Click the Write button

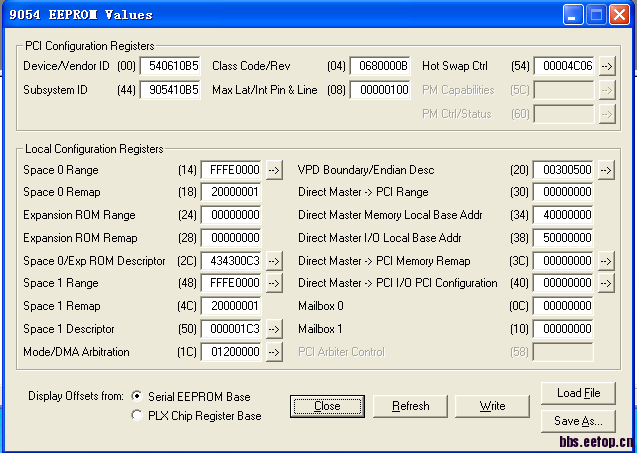coord(492,406)
